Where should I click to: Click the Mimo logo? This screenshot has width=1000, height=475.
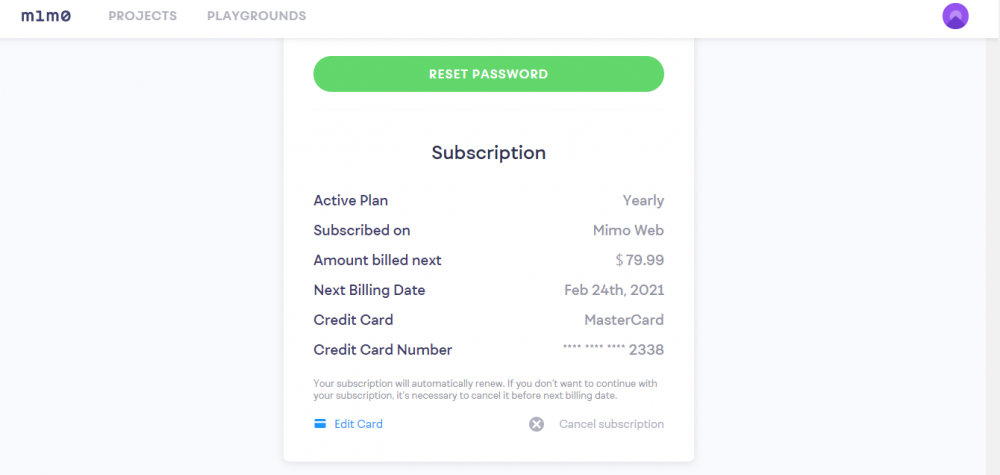coord(46,16)
